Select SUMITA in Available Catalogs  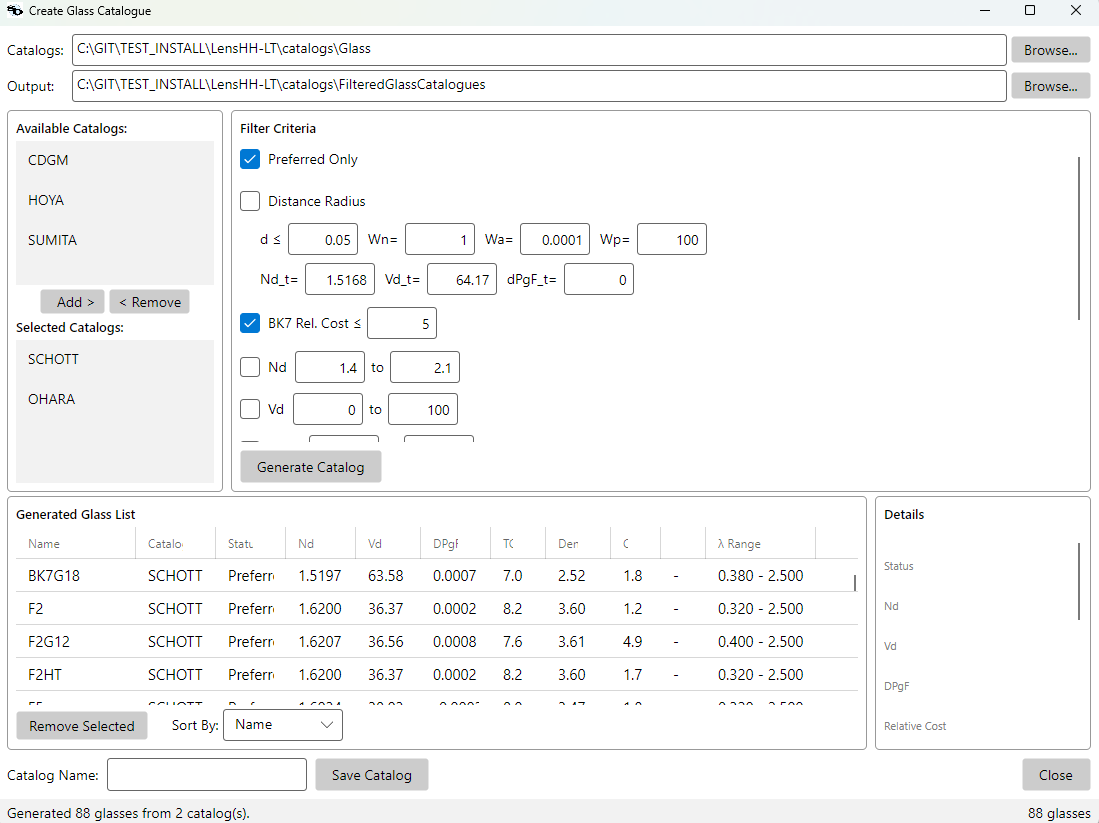(x=115, y=240)
